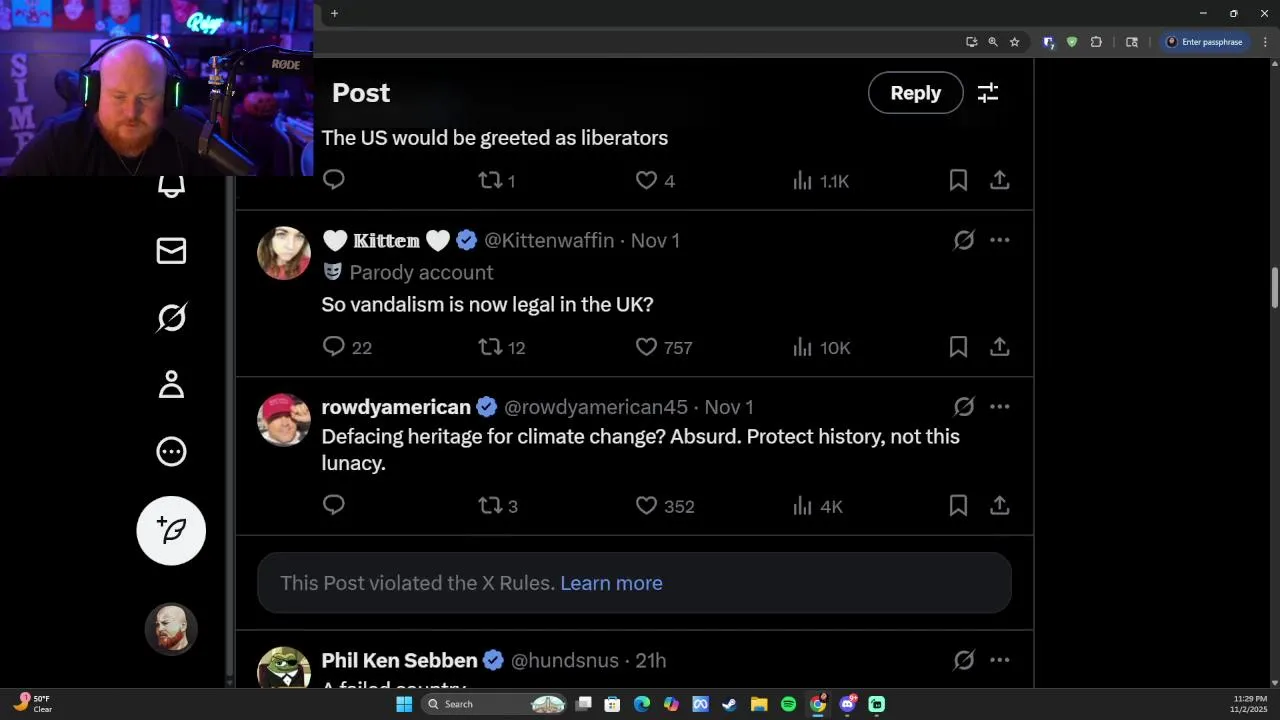Click the compose post feather button
Screen dimensions: 1280x720
(x=171, y=531)
